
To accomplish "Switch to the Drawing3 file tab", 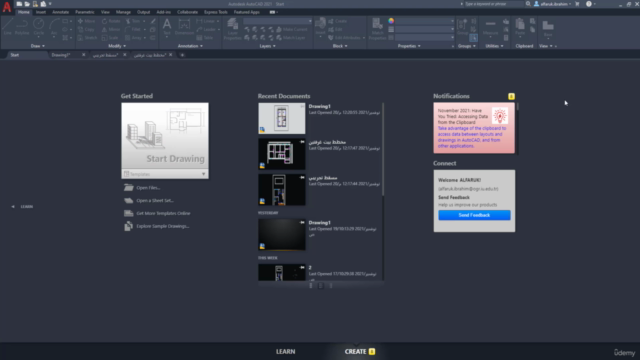I will coord(61,55).
